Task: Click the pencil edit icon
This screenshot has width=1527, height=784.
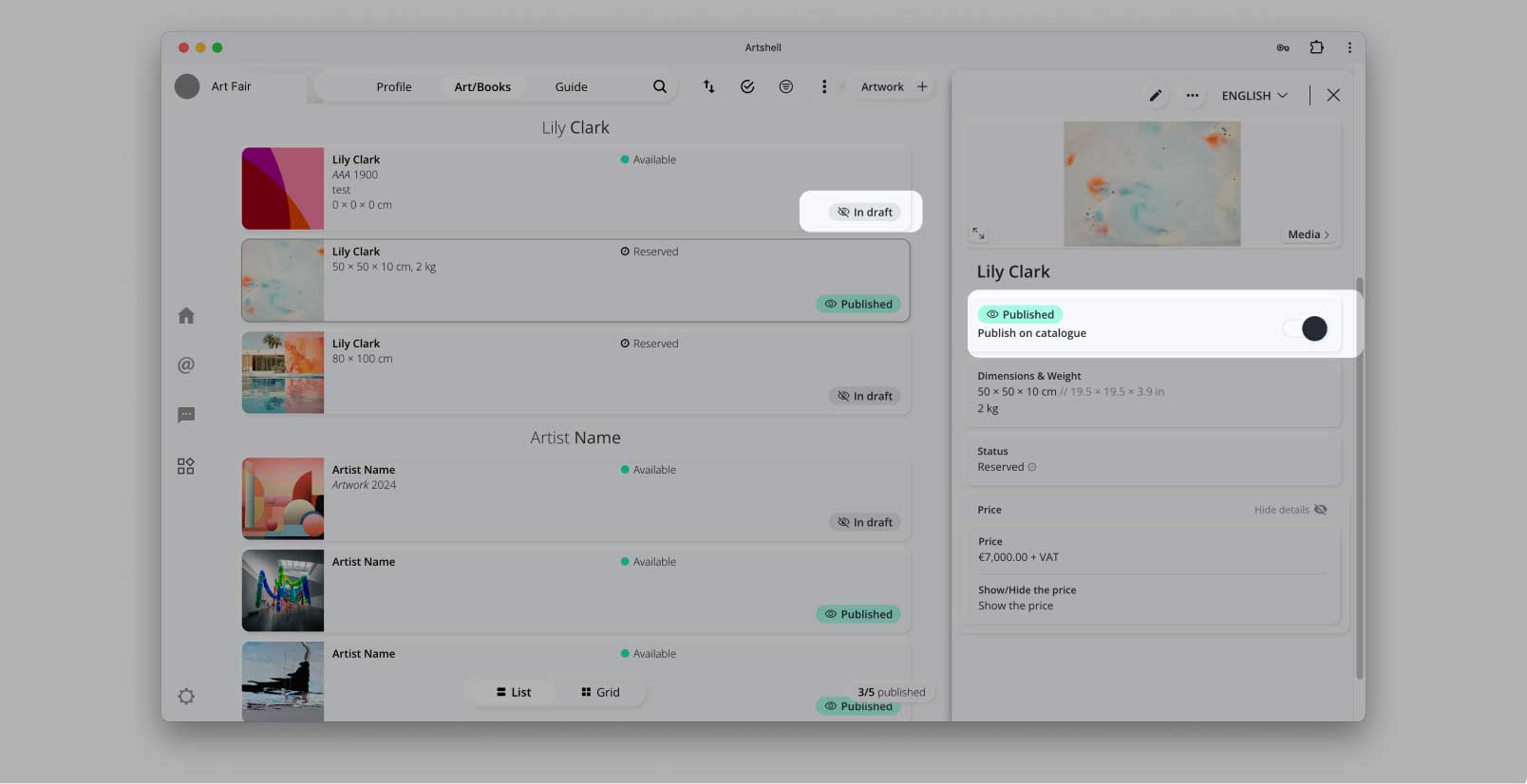Action: [x=1156, y=95]
